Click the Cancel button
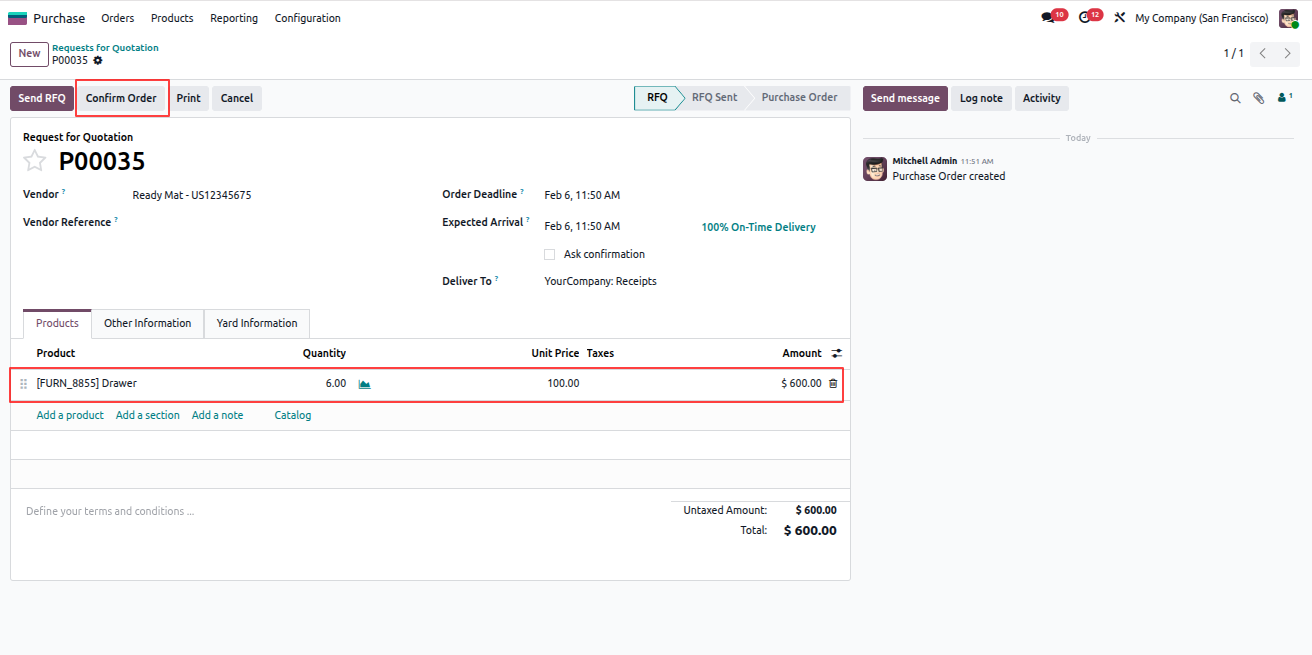This screenshot has width=1312, height=655. click(x=237, y=98)
